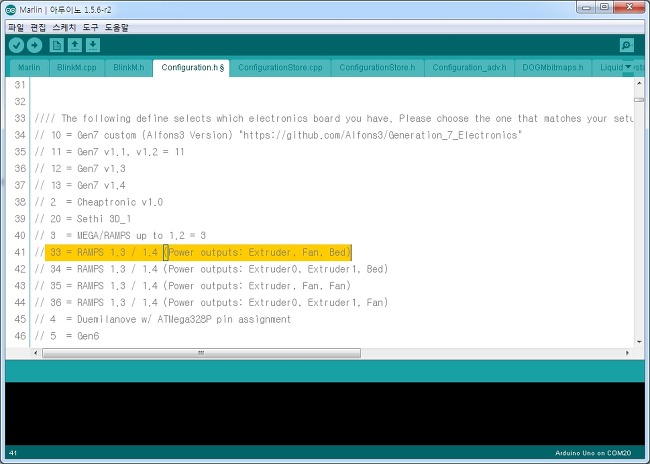Expand the tab list dropdown arrow
The image size is (650, 464).
pos(628,67)
